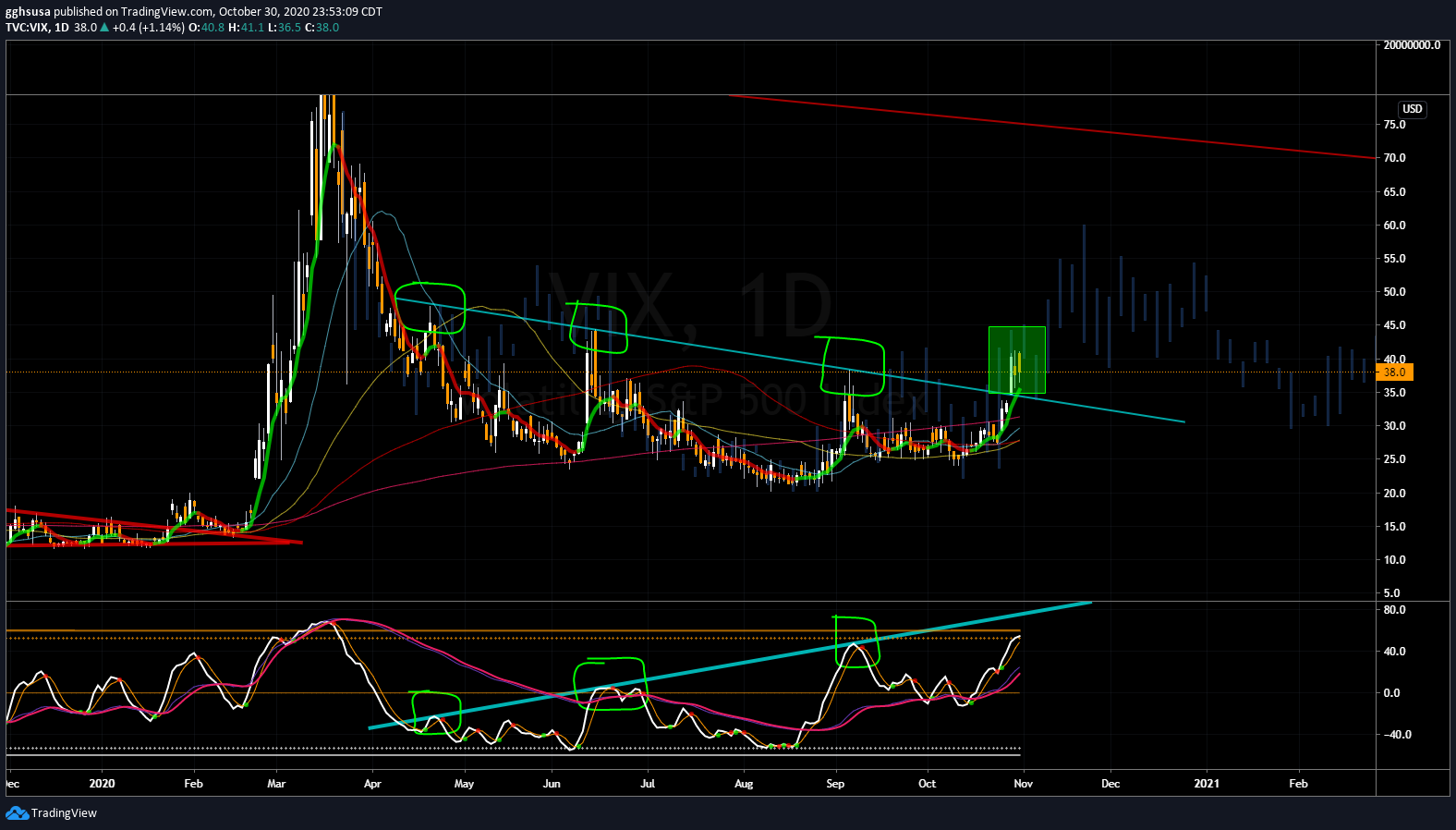The height and width of the screenshot is (830, 1456).
Task: Click the 70.0 price axis label
Action: coord(1394,158)
